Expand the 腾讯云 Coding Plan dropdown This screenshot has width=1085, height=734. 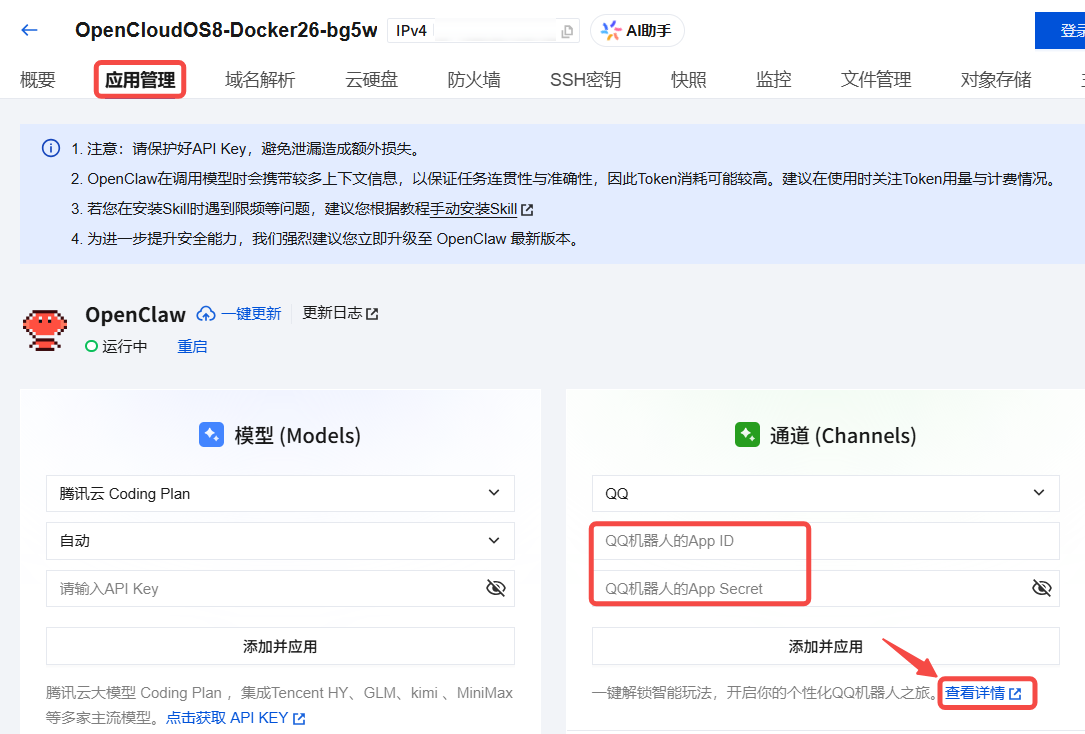click(x=280, y=493)
